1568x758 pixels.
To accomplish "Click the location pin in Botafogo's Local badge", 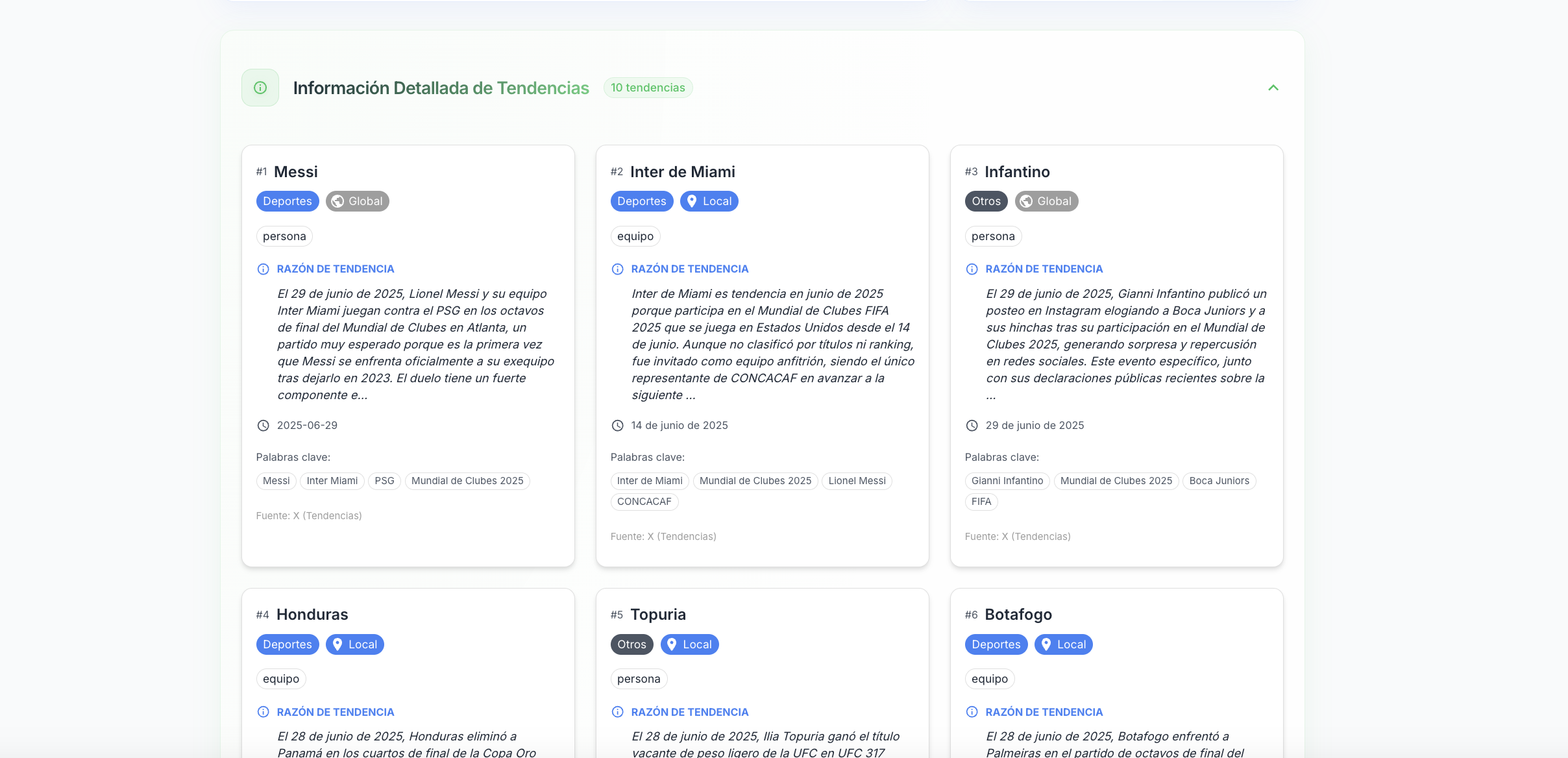I will 1046,644.
